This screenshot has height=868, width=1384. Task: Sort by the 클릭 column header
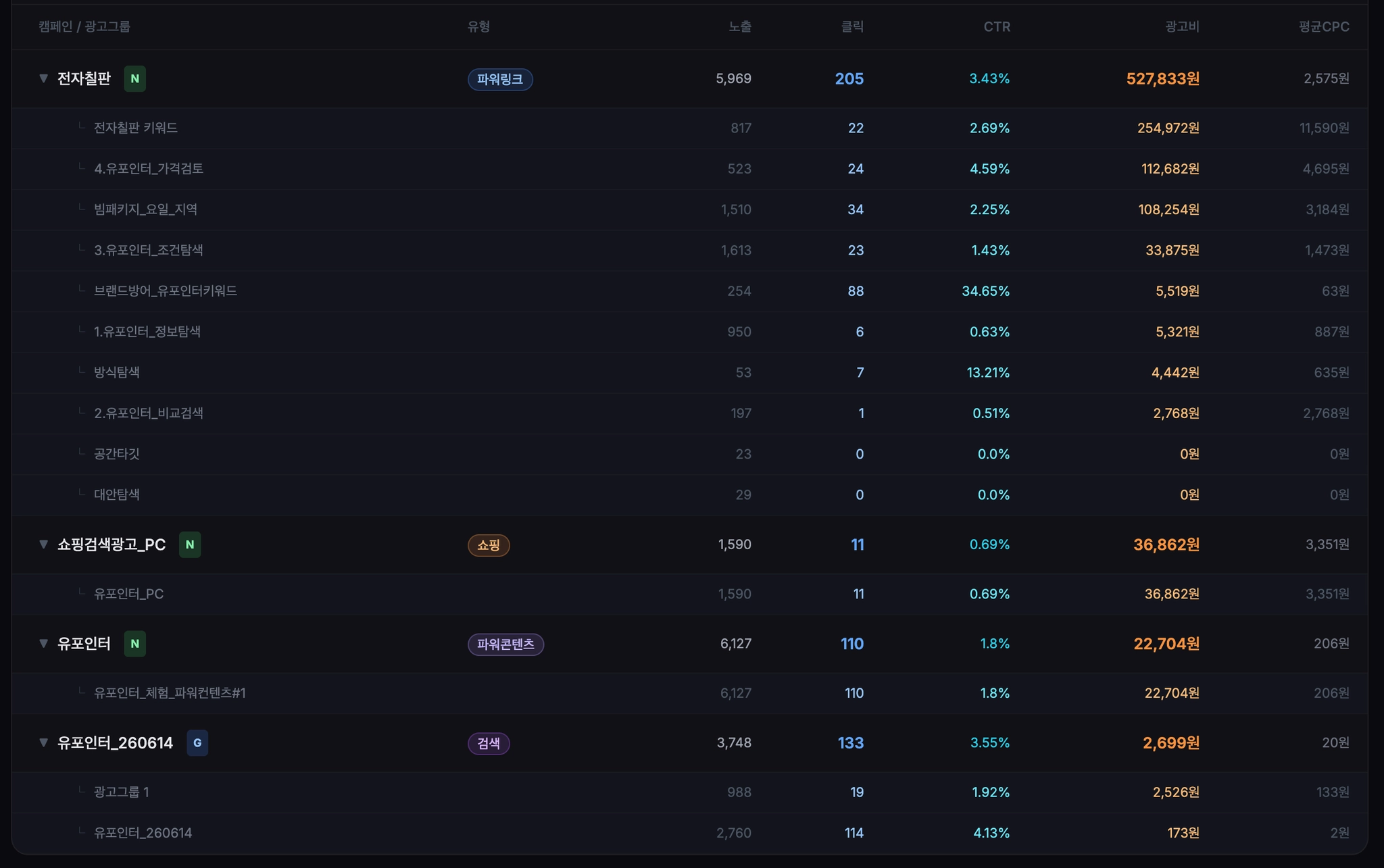click(852, 27)
